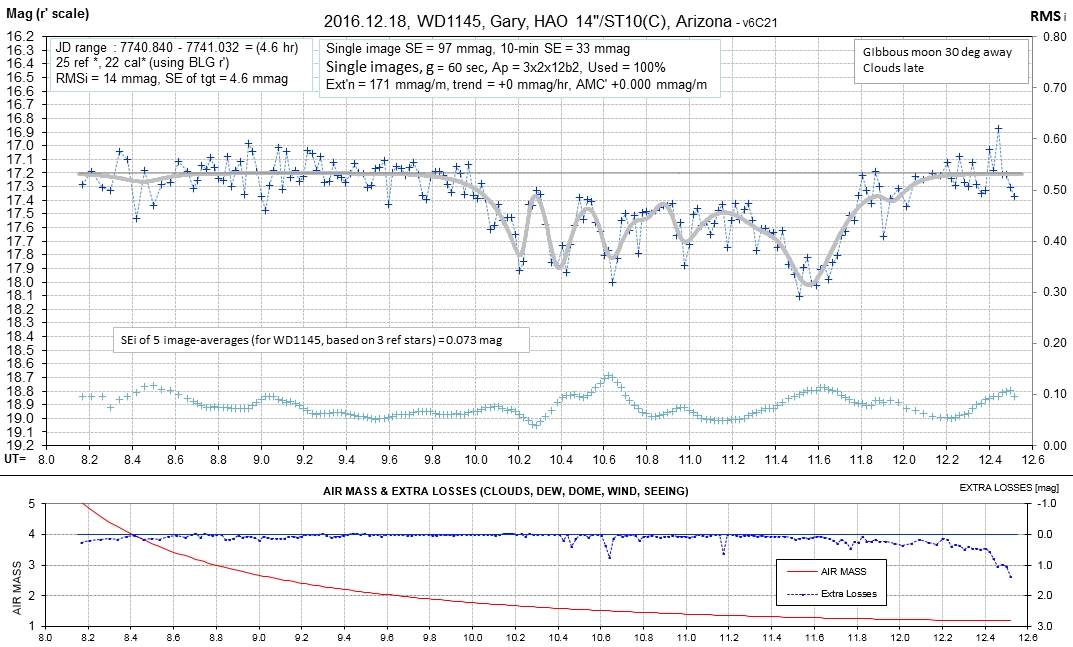Select the 0.70 RMS axis label
Viewport: 1073px width, 647px height.
tap(1055, 88)
